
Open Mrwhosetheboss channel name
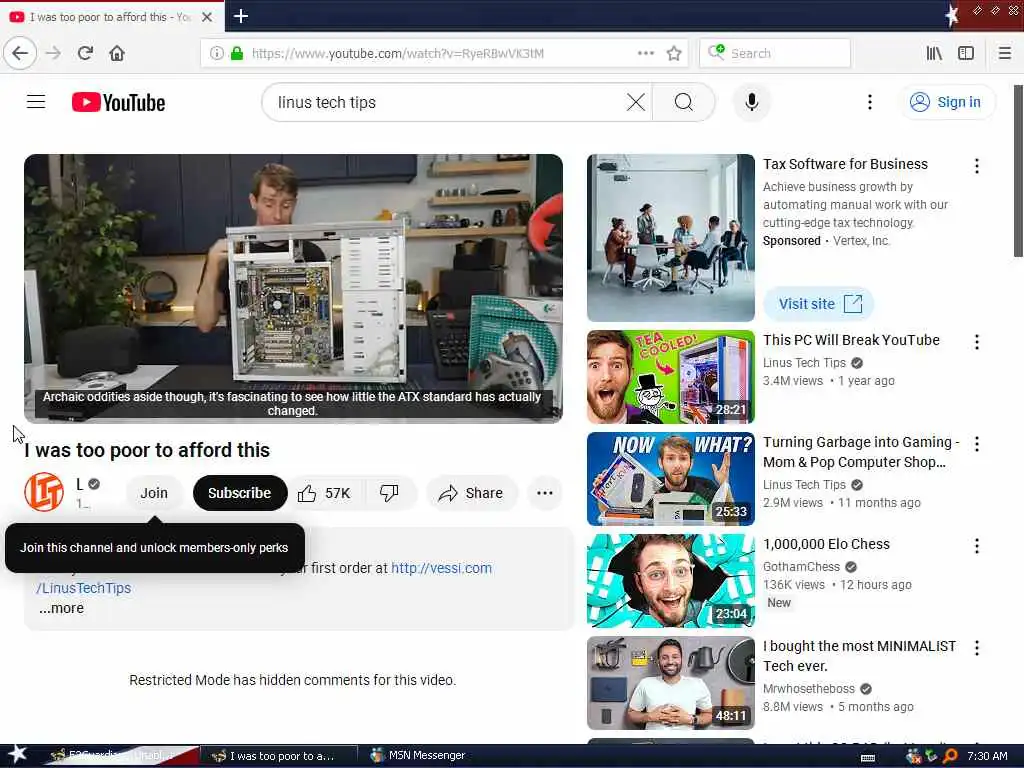808,688
